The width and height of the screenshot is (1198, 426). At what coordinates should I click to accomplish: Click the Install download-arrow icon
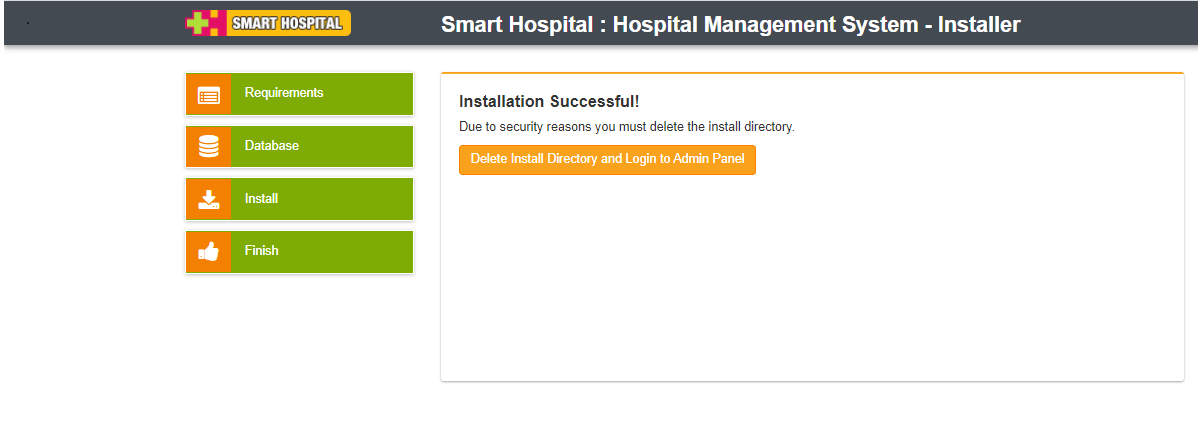[208, 199]
